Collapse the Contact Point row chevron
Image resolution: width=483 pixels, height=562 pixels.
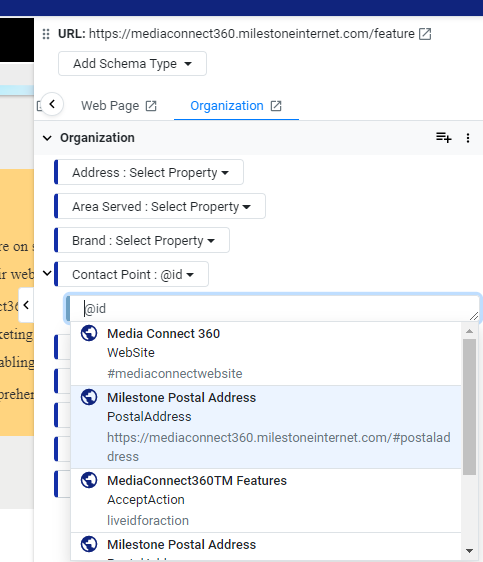point(47,273)
